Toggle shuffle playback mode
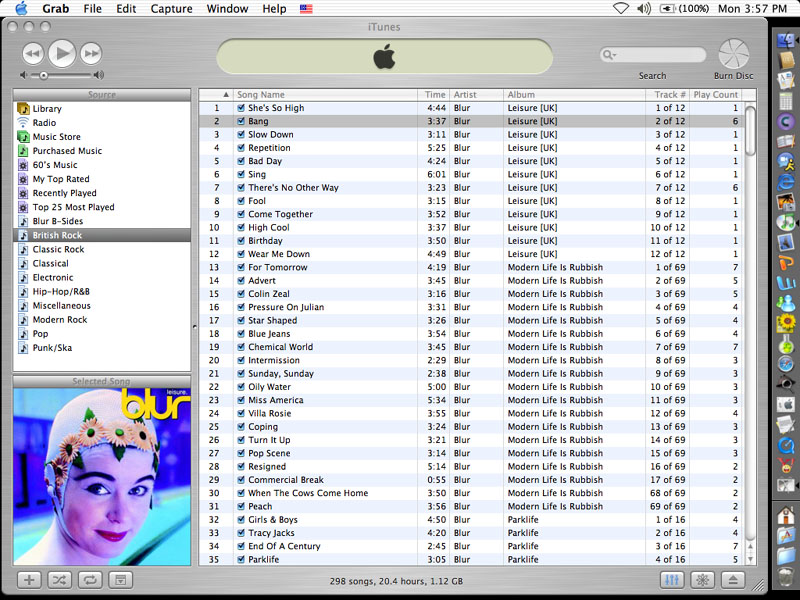800x600 pixels. (59, 580)
